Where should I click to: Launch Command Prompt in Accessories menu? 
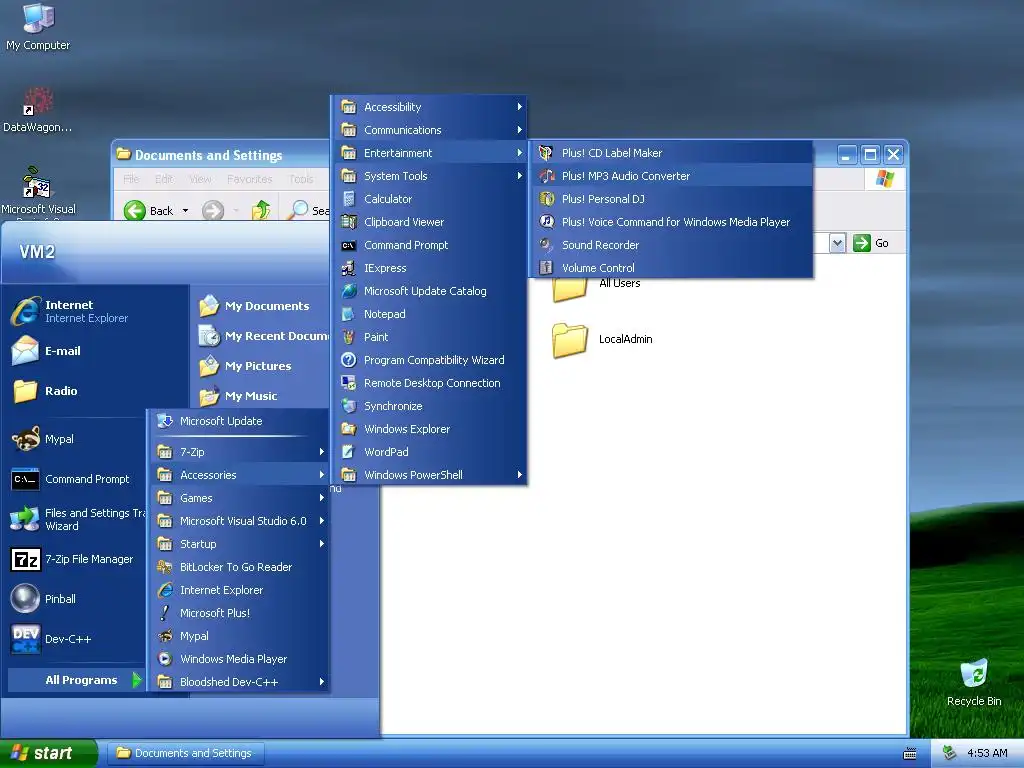(x=430, y=245)
